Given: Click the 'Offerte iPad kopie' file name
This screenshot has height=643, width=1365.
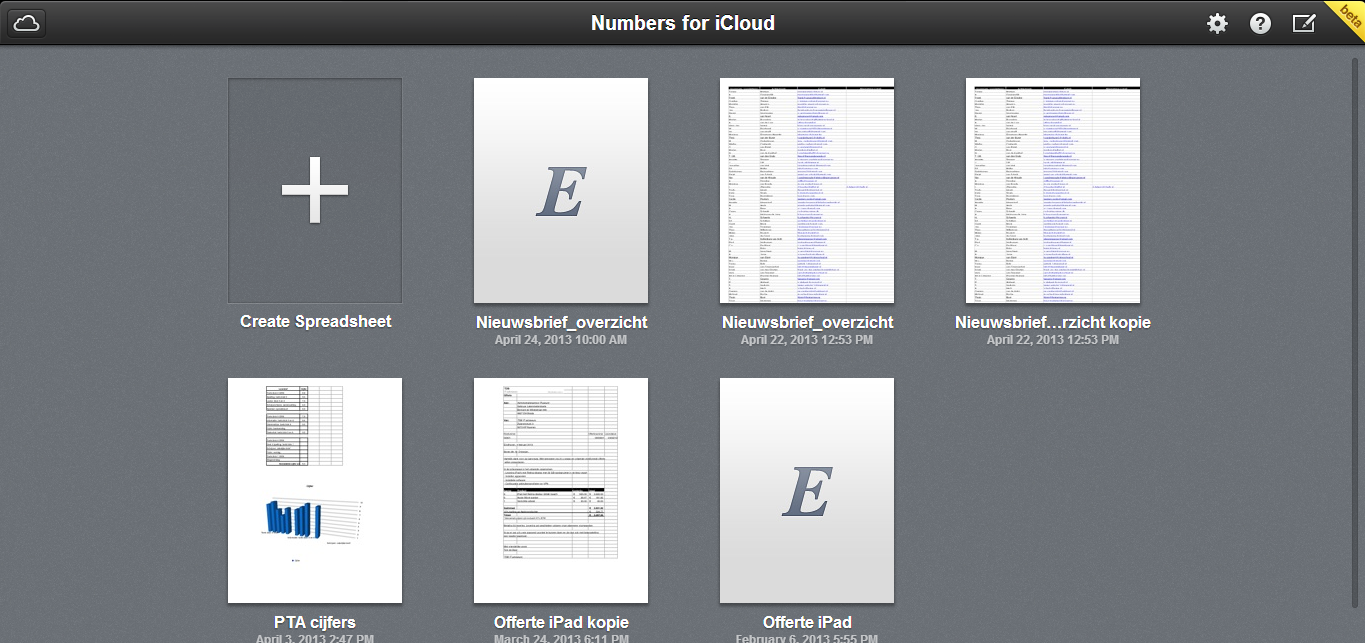Looking at the screenshot, I should pos(561,622).
